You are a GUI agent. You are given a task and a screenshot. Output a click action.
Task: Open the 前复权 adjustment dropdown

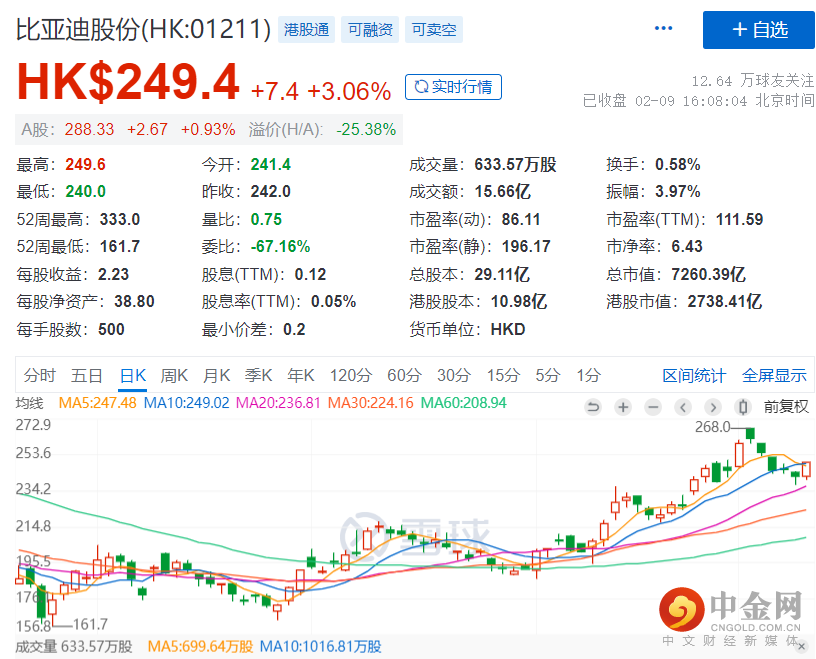(786, 407)
